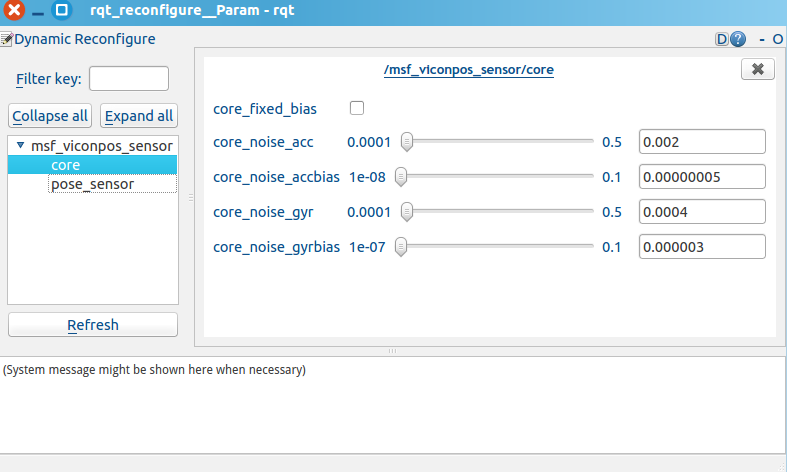Click the 1e-07 minimum value of core_noise_gyrbias

[x=367, y=248]
